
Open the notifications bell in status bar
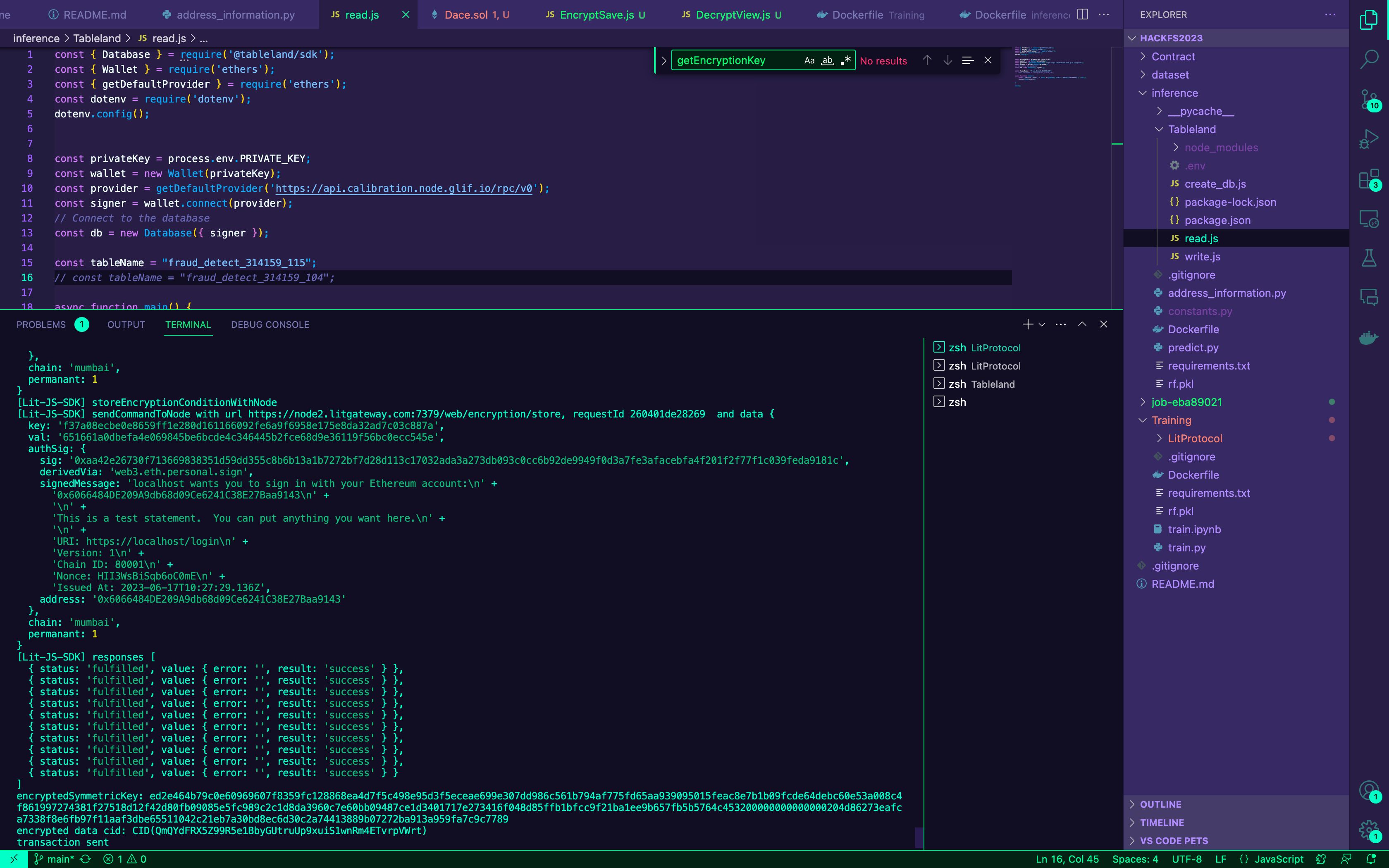[x=1371, y=859]
